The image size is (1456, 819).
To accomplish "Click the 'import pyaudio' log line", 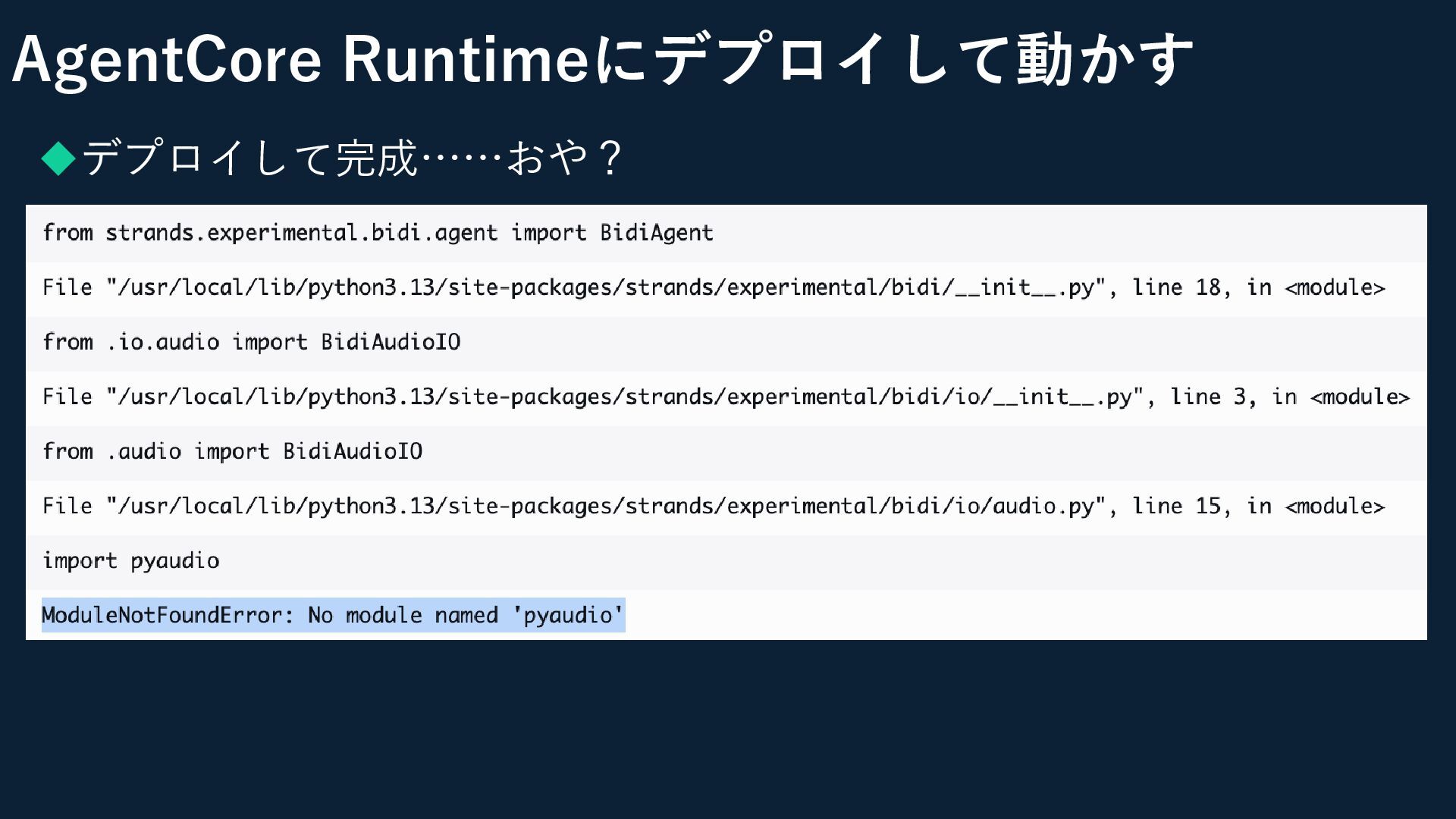I will [130, 561].
